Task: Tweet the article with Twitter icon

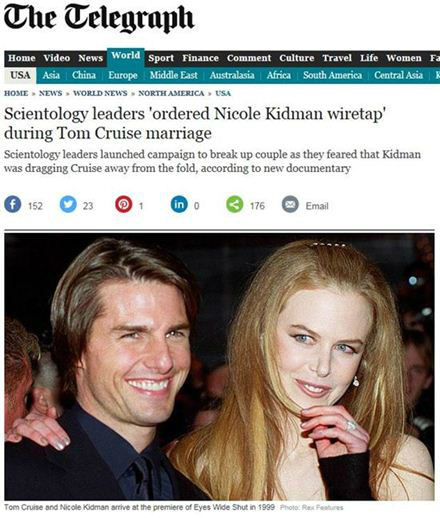Action: [68, 204]
